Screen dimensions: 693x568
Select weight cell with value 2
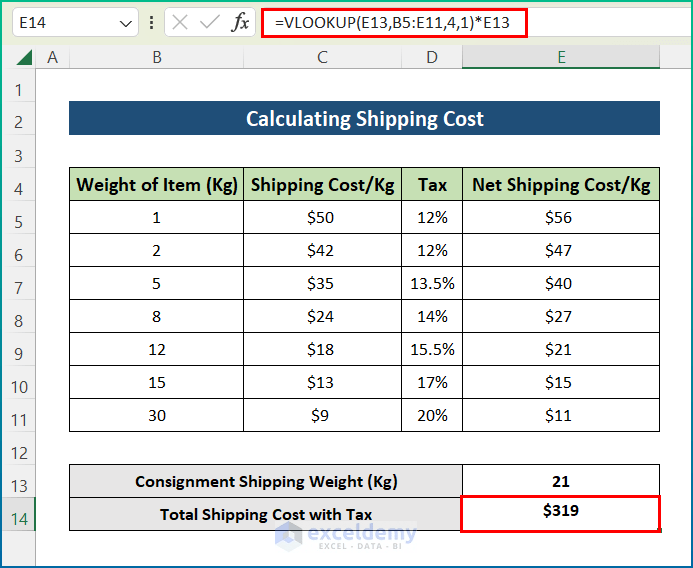click(156, 250)
